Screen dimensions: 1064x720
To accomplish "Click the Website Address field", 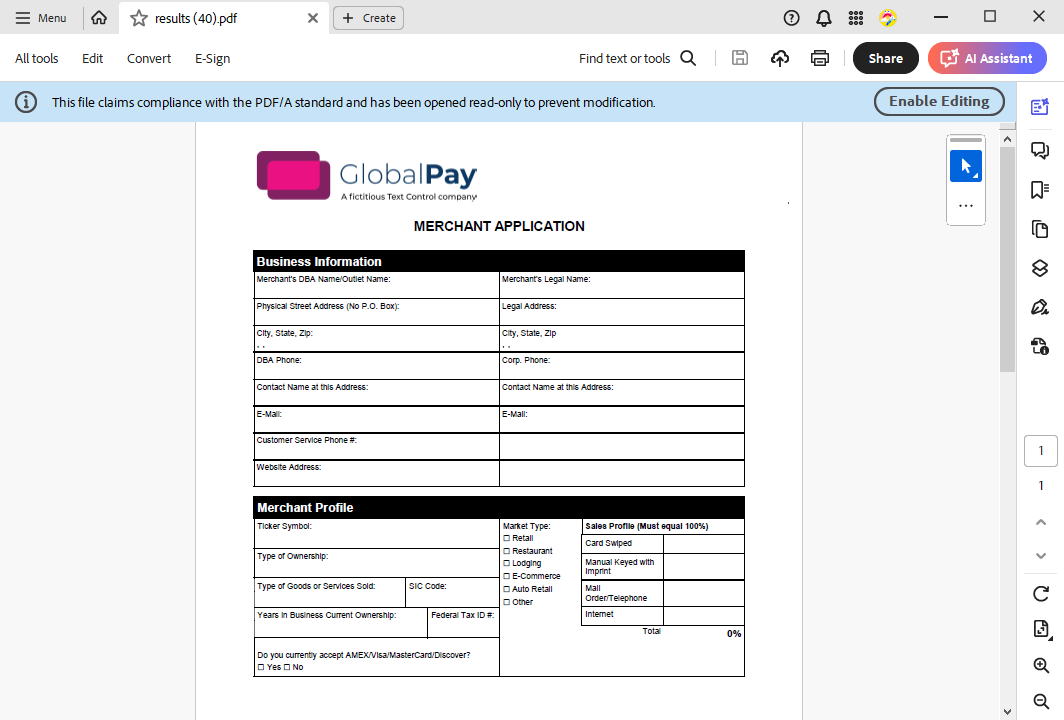I will (377, 473).
